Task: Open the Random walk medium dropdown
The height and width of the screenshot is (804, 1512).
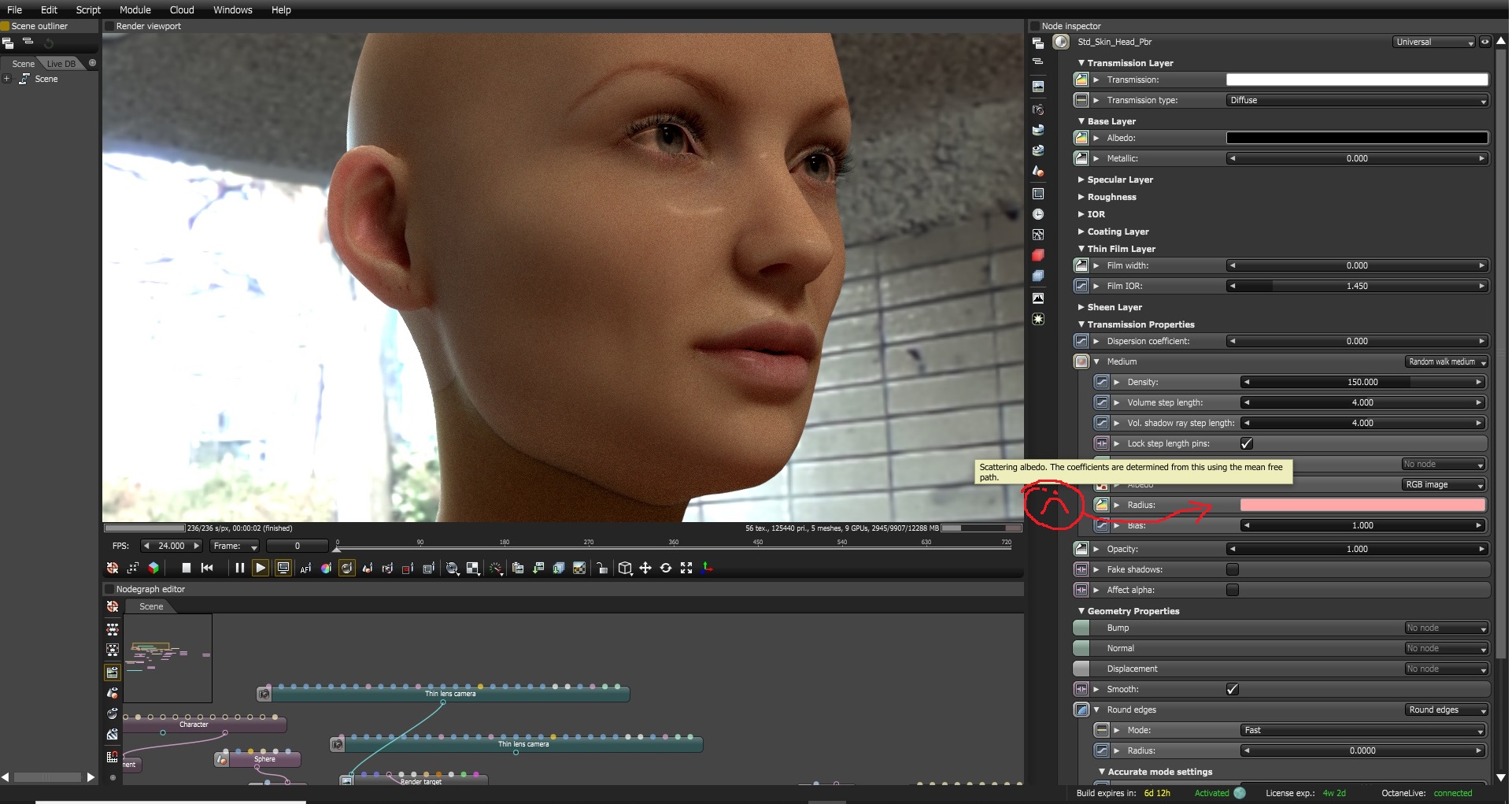Action: click(1447, 361)
